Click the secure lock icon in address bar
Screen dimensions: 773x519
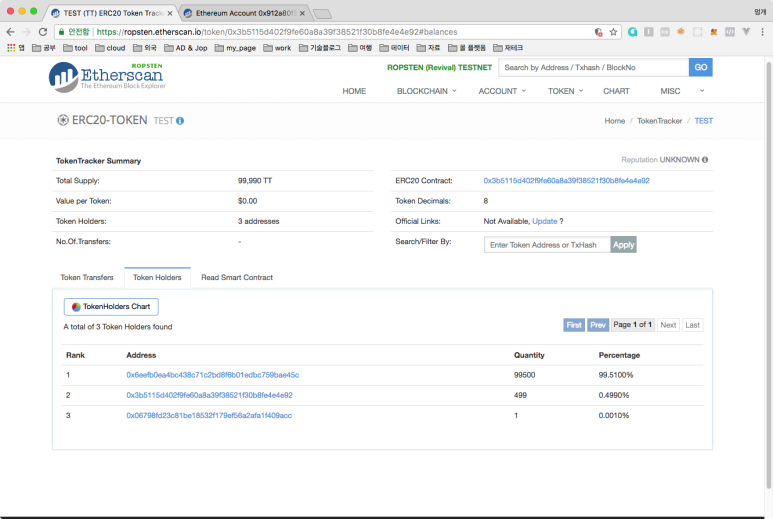[x=62, y=32]
